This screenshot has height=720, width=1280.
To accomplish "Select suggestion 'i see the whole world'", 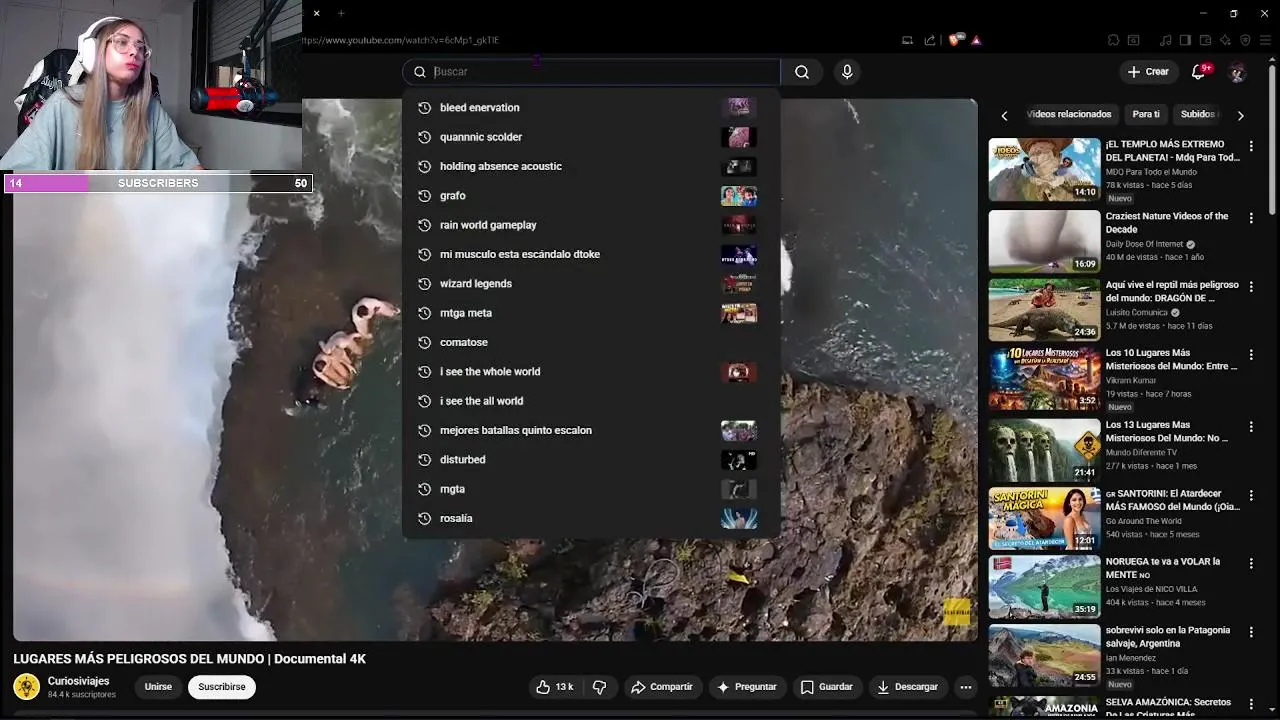I will pyautogui.click(x=590, y=372).
